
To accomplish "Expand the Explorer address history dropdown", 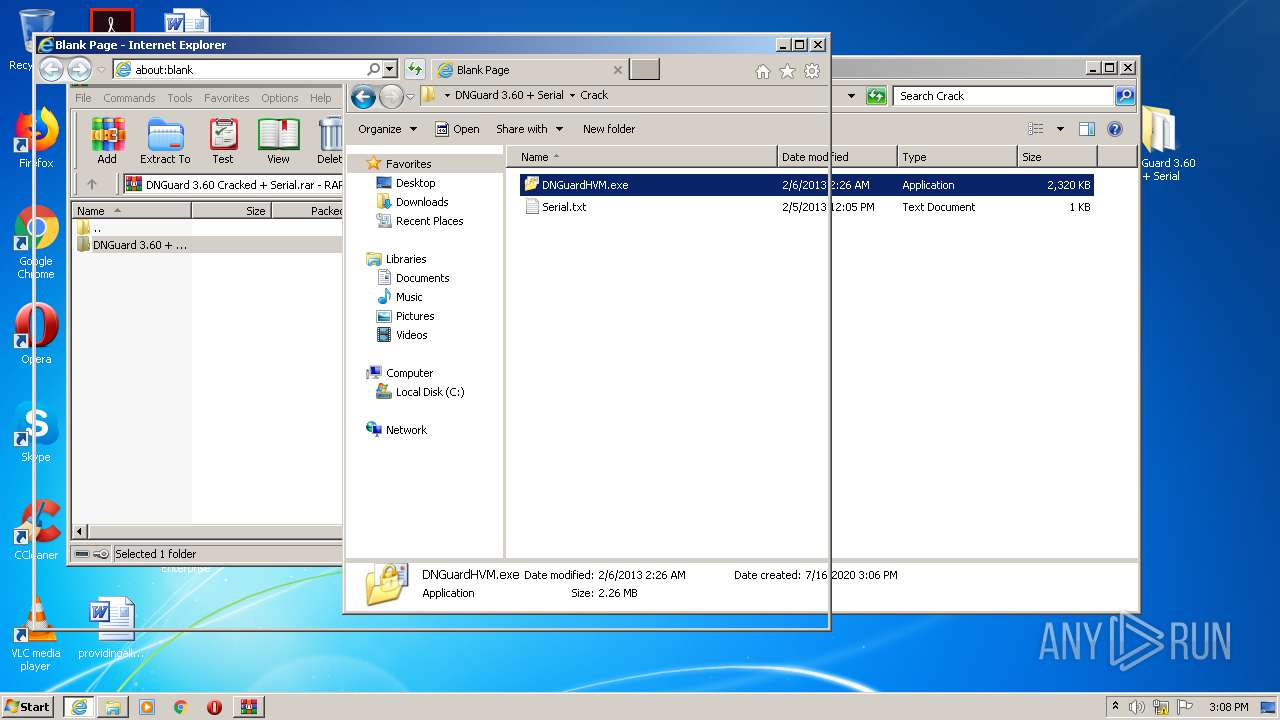I will click(x=851, y=96).
